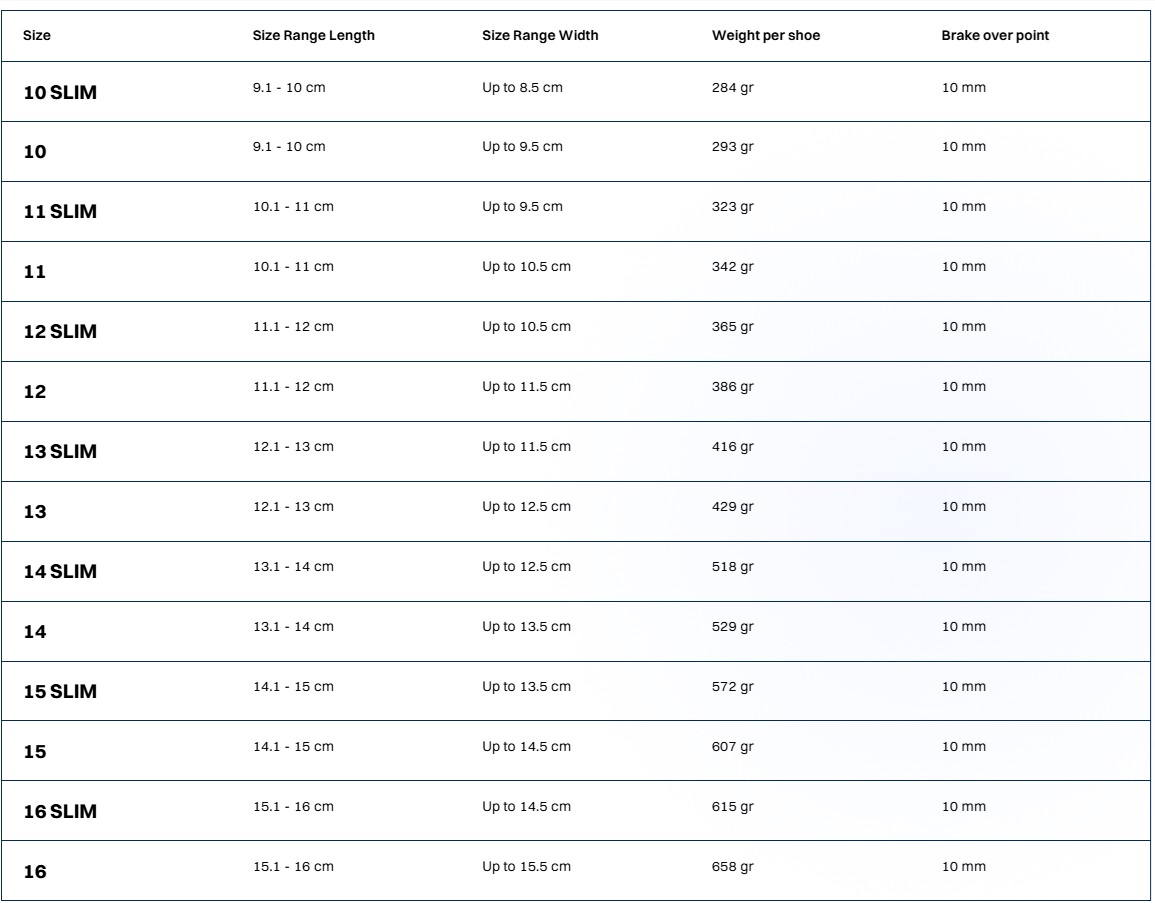The image size is (1155, 903).
Task: Click 'Up to 14.5 cm' in 16 SLIM row
Action: (526, 807)
